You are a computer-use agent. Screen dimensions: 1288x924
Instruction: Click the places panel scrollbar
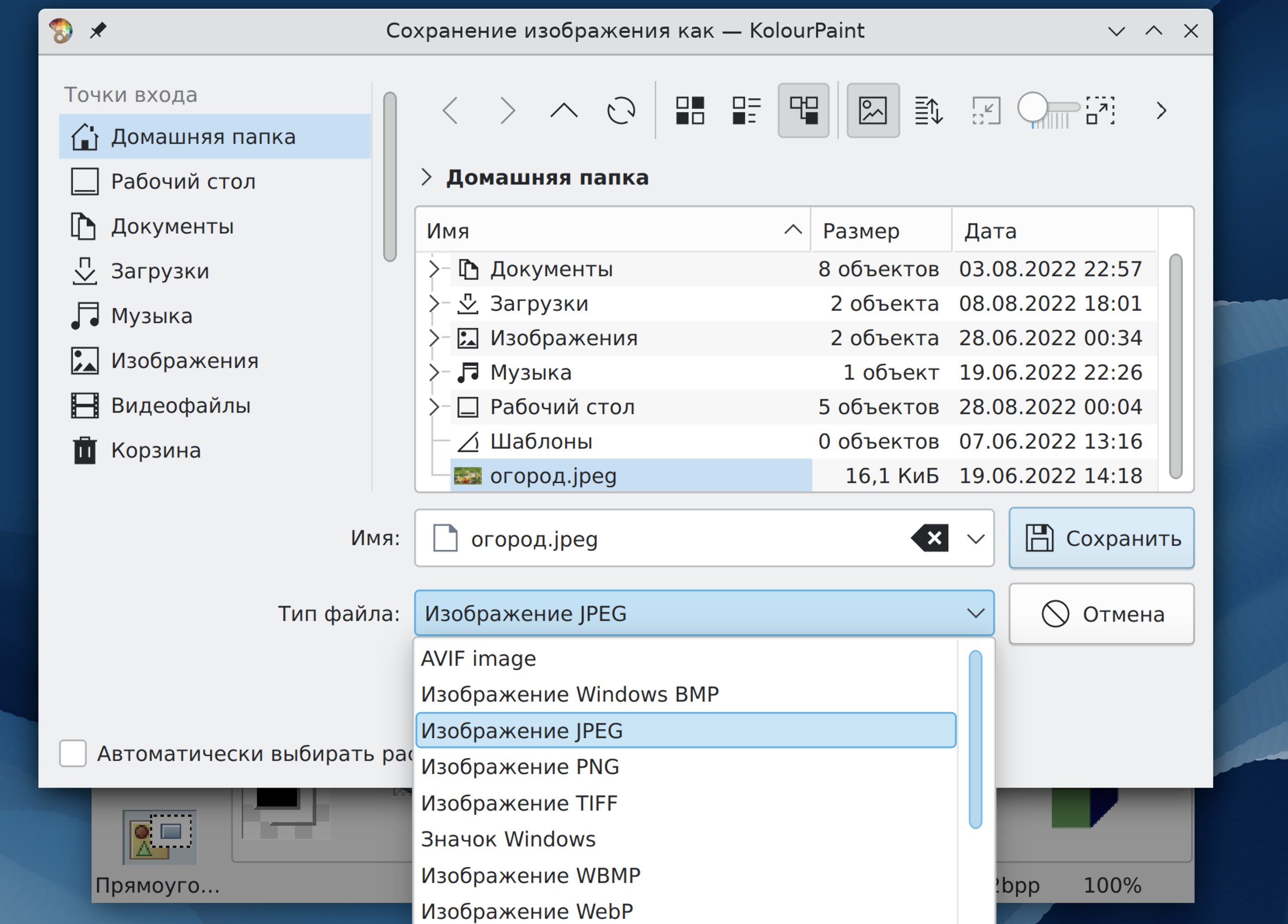point(390,176)
